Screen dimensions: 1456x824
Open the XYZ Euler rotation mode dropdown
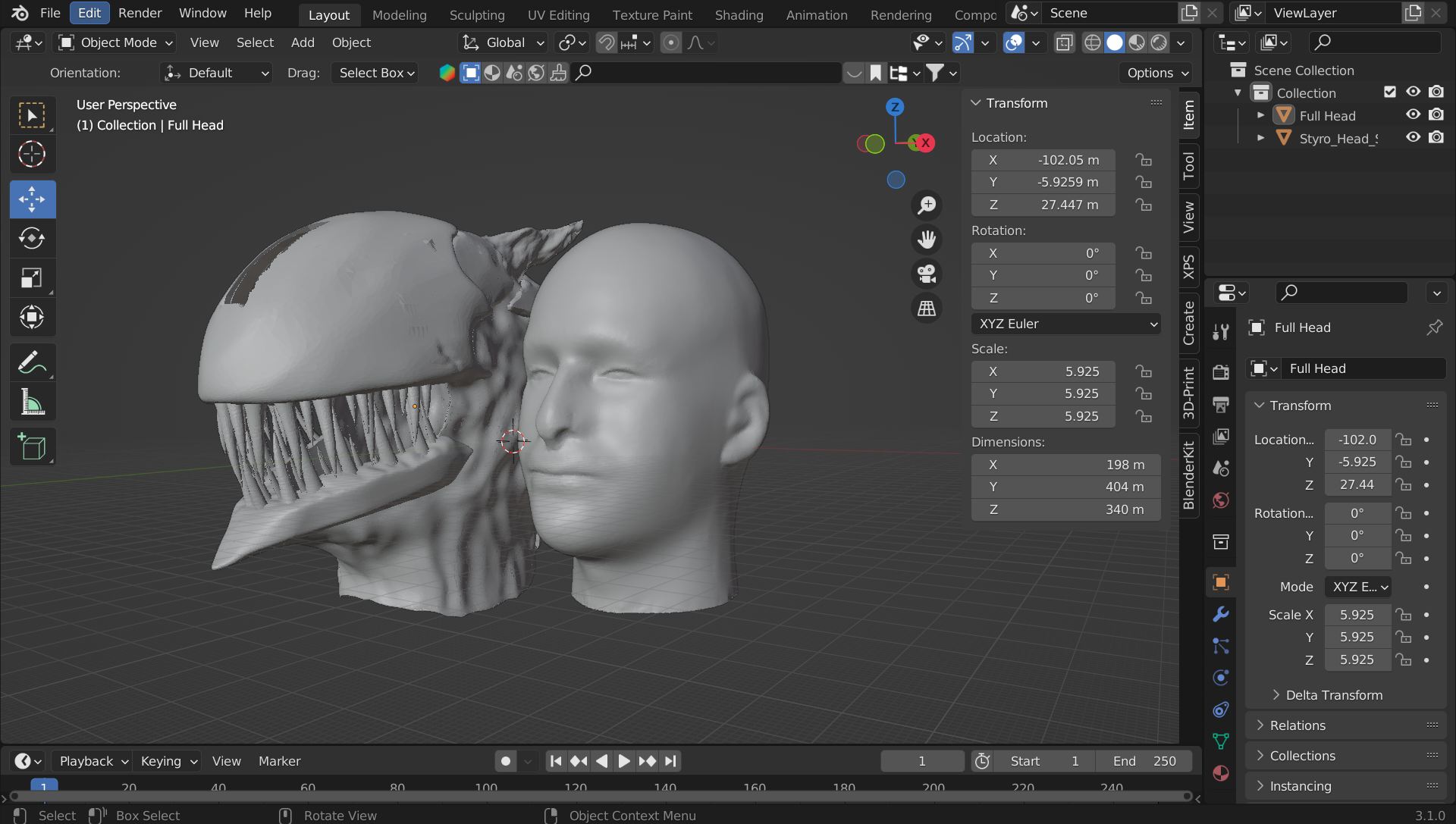1065,324
